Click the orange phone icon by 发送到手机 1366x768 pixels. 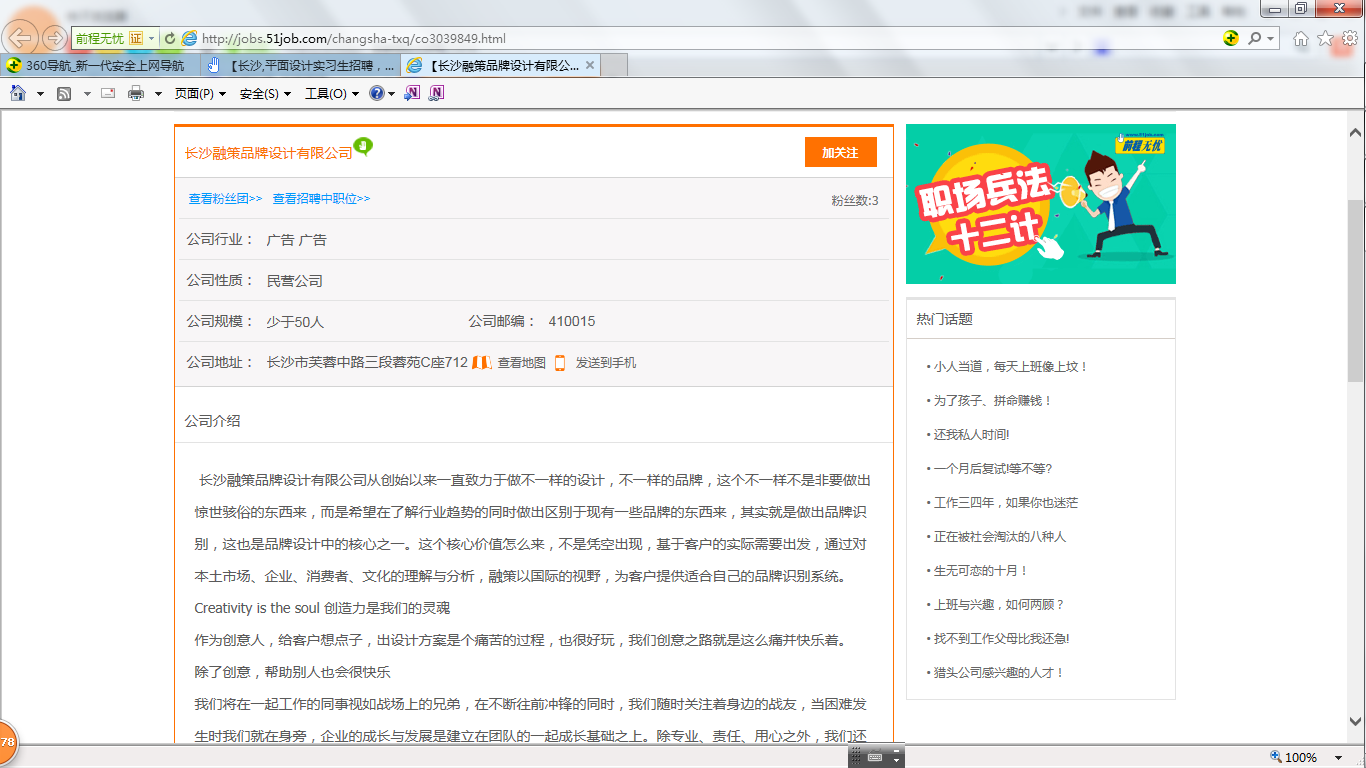tap(560, 363)
